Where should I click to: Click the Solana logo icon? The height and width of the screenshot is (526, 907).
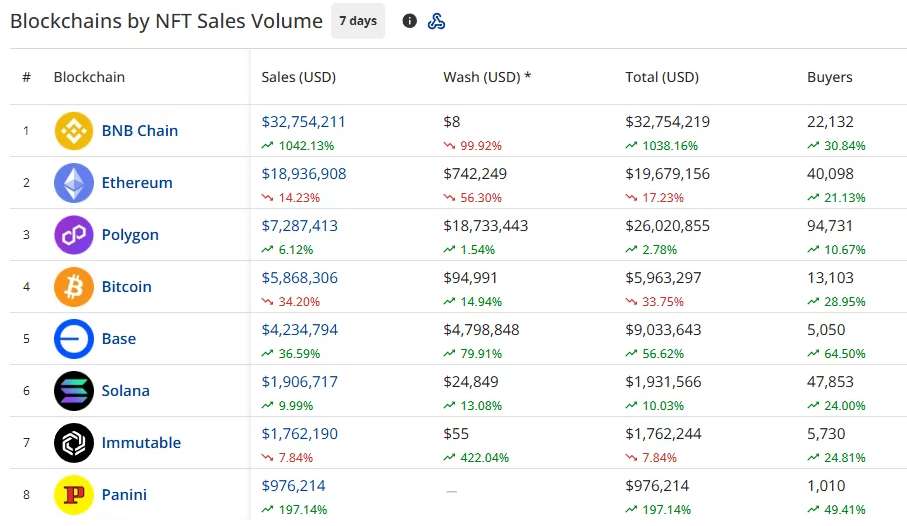(x=73, y=391)
